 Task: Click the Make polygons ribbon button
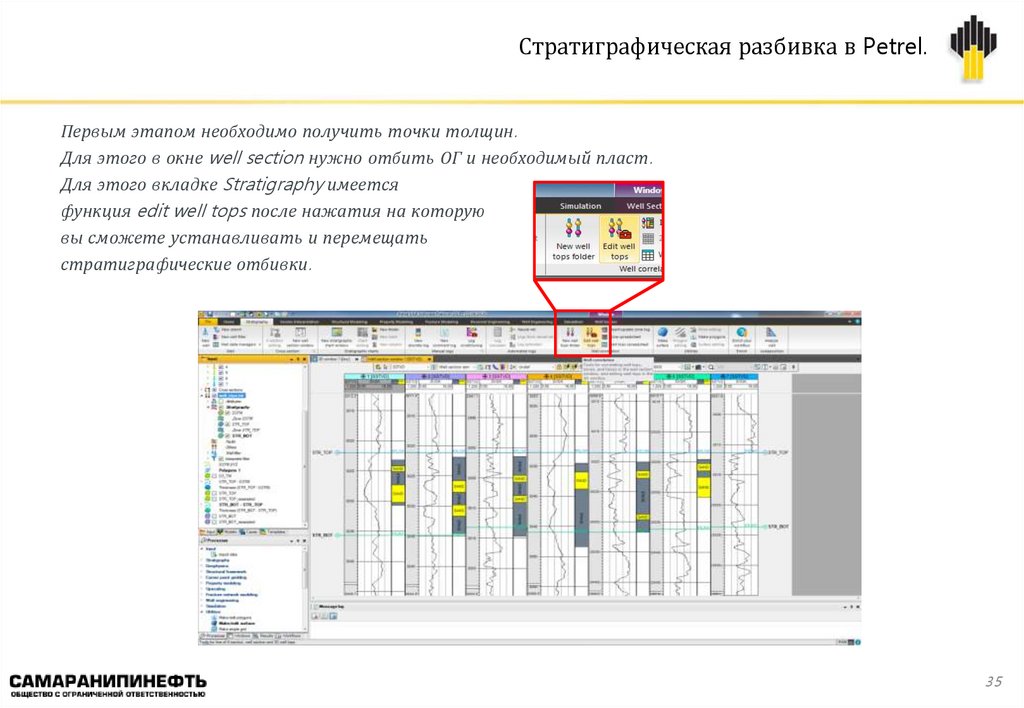click(708, 337)
